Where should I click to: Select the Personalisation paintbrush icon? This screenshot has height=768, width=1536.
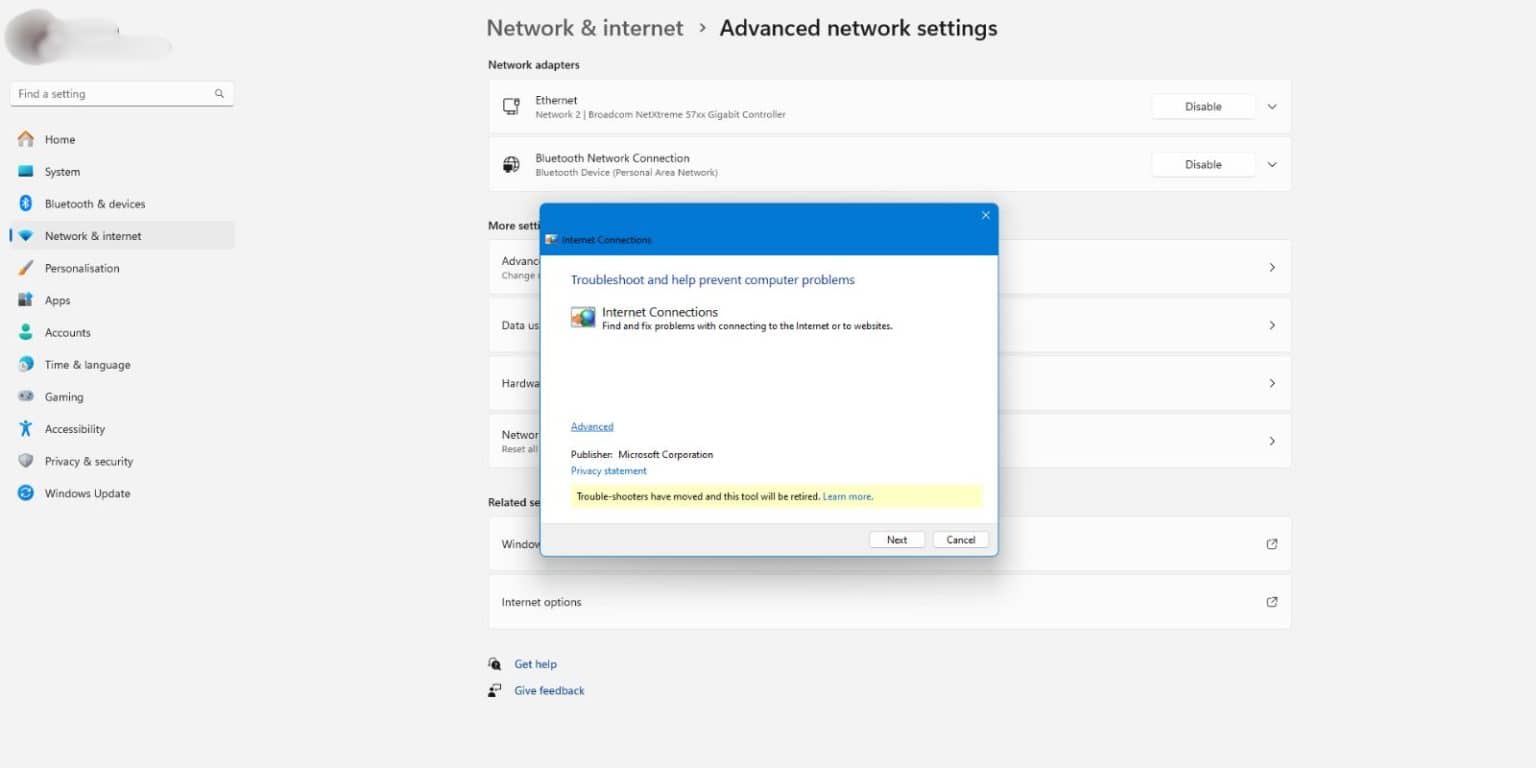(x=25, y=268)
